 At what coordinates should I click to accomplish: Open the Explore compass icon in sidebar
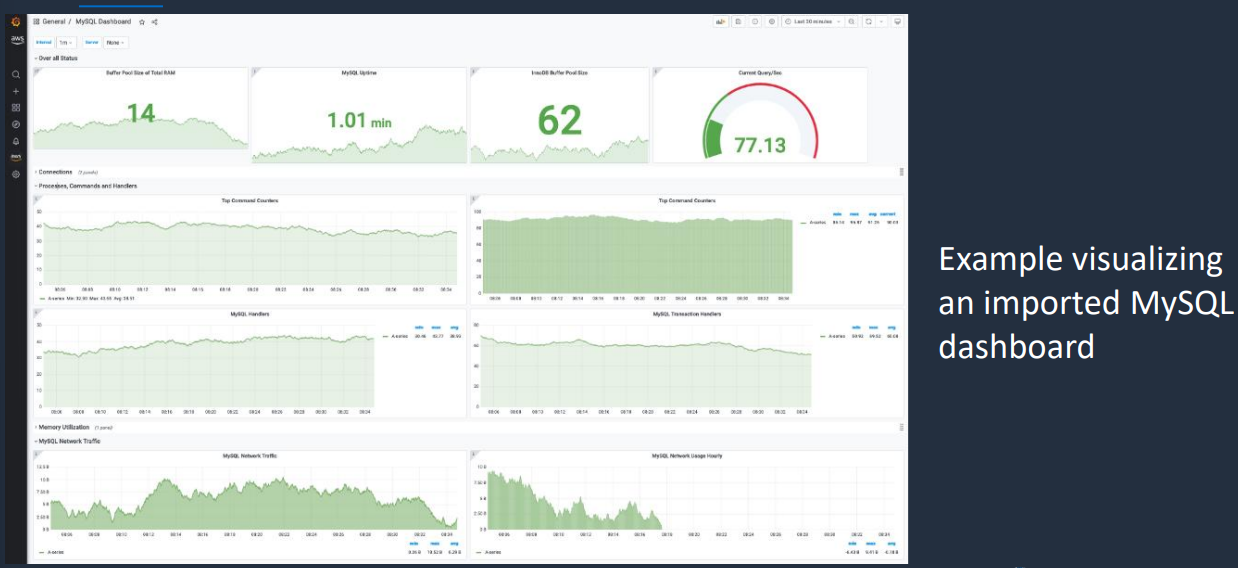[16, 124]
